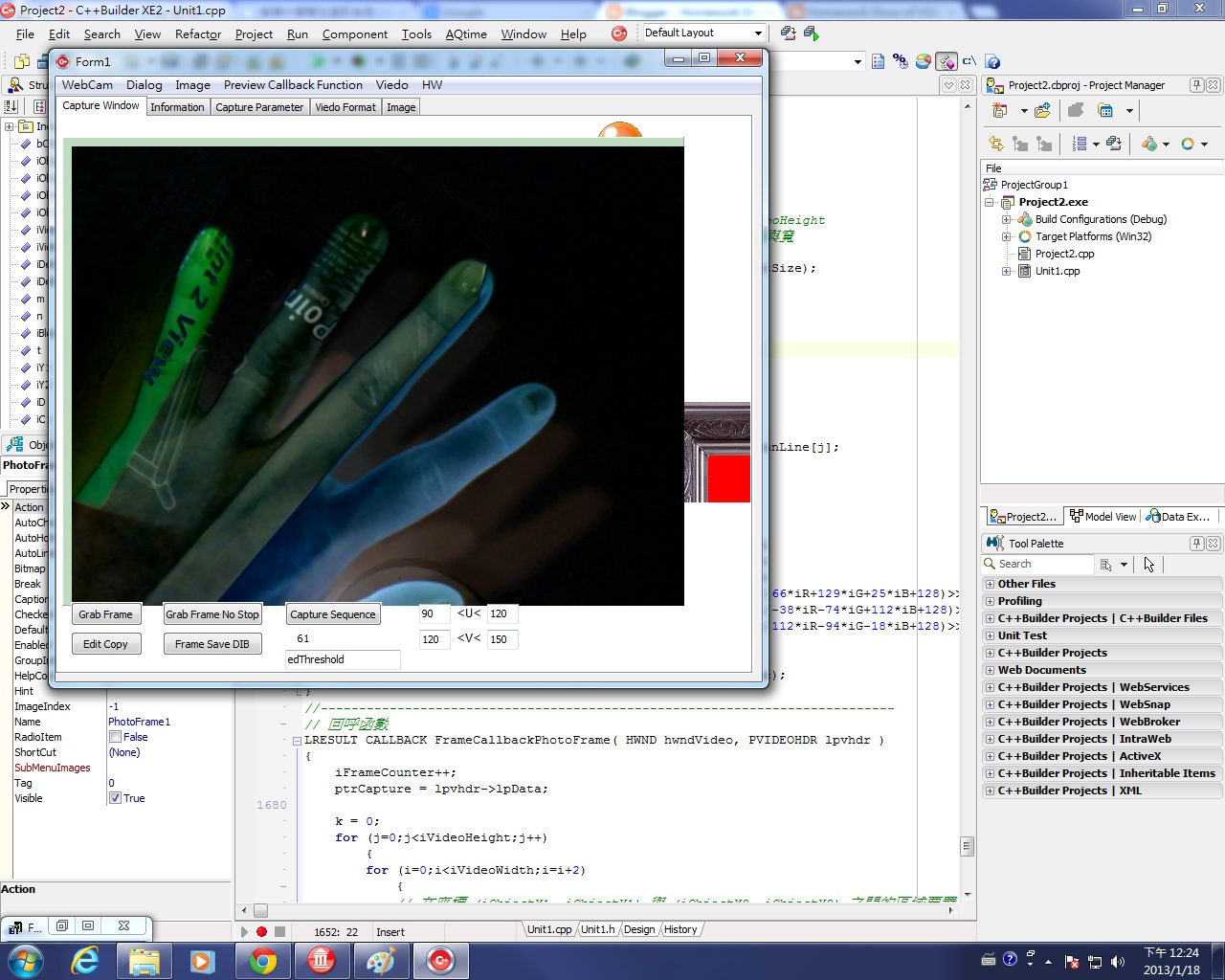Open Google Chrome from the taskbar
This screenshot has height=980, width=1225.
click(x=263, y=960)
